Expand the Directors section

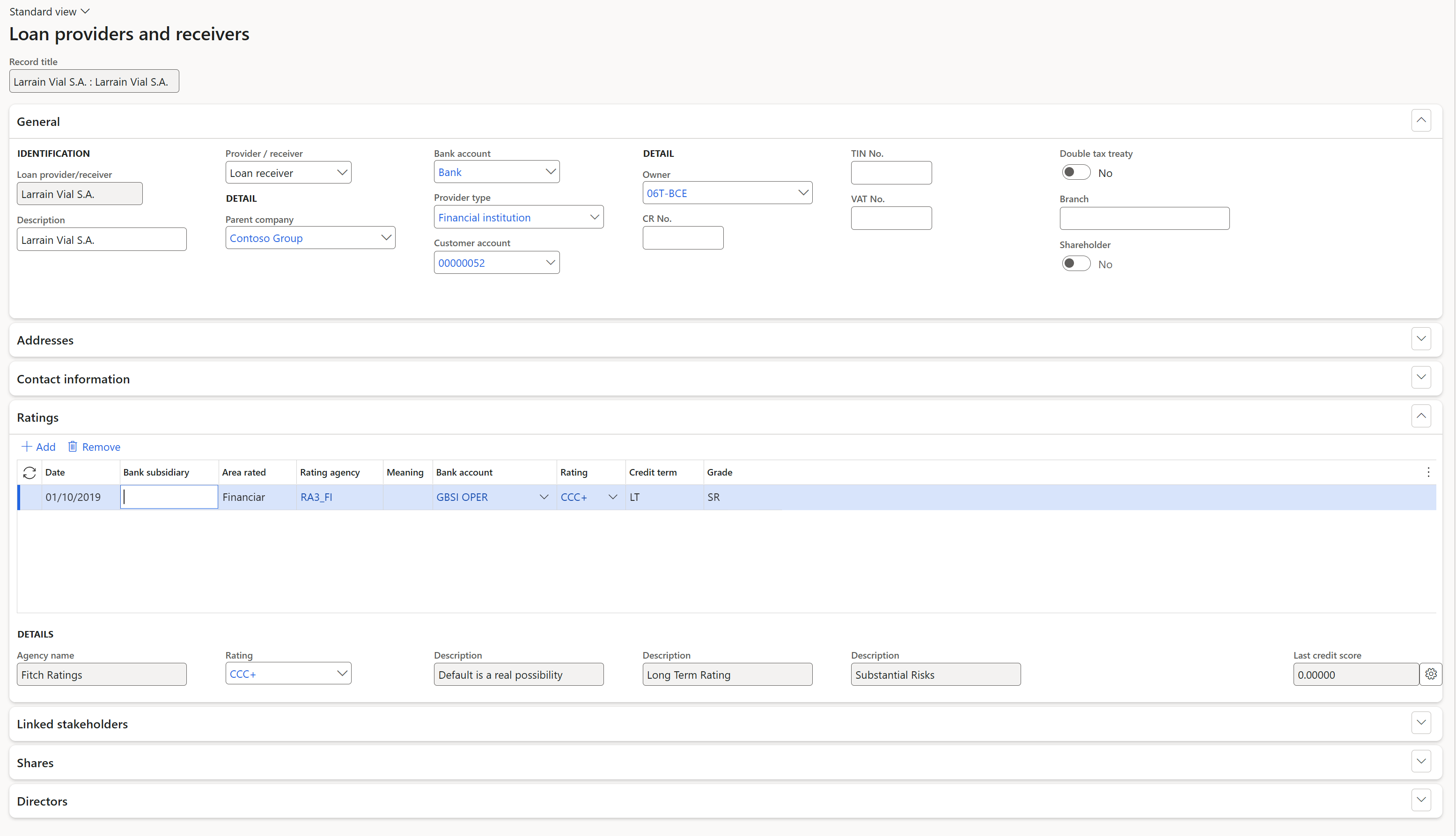tap(1421, 800)
